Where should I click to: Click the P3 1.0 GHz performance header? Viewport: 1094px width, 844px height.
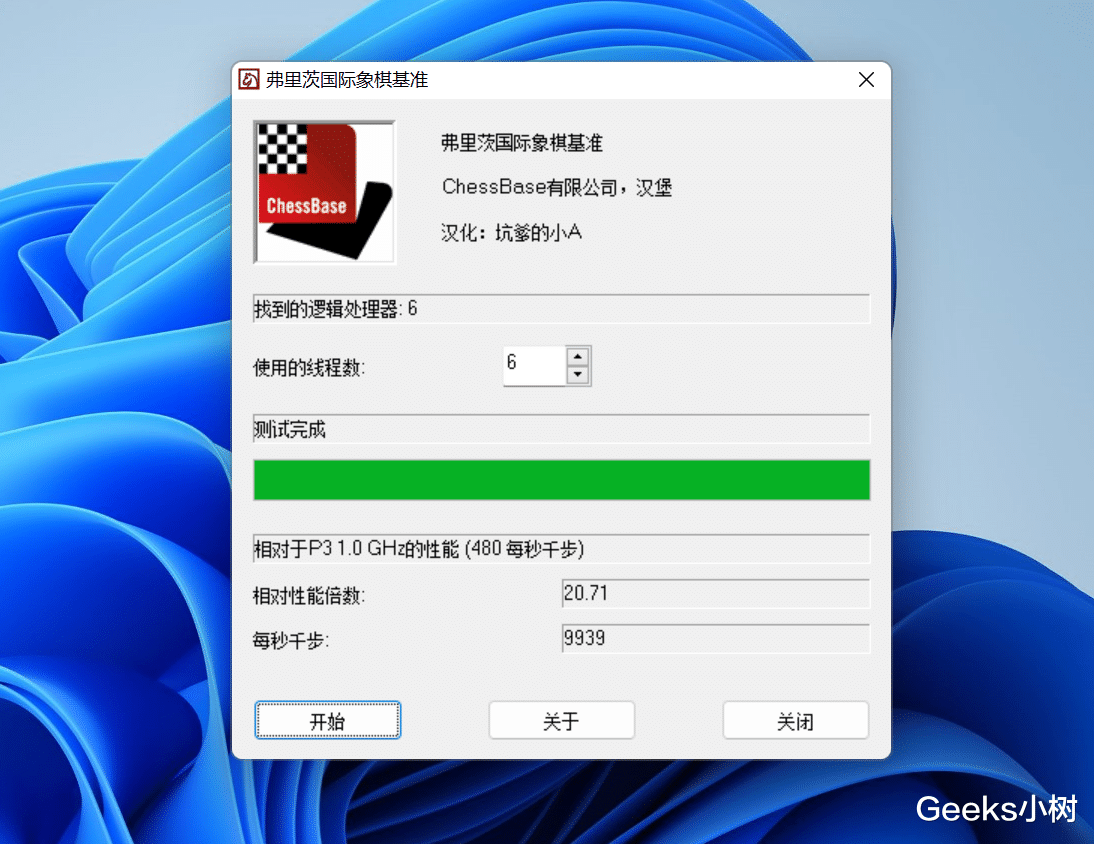click(x=561, y=549)
